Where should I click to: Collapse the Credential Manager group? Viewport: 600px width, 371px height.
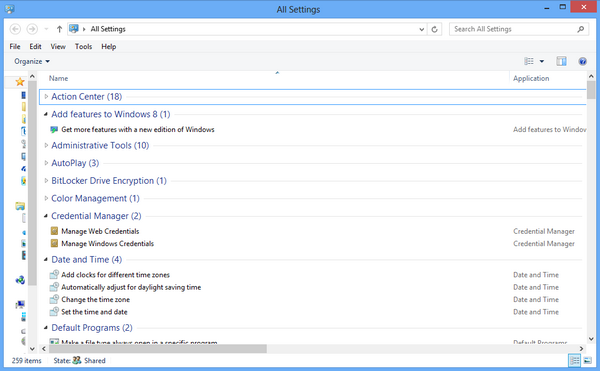point(46,216)
